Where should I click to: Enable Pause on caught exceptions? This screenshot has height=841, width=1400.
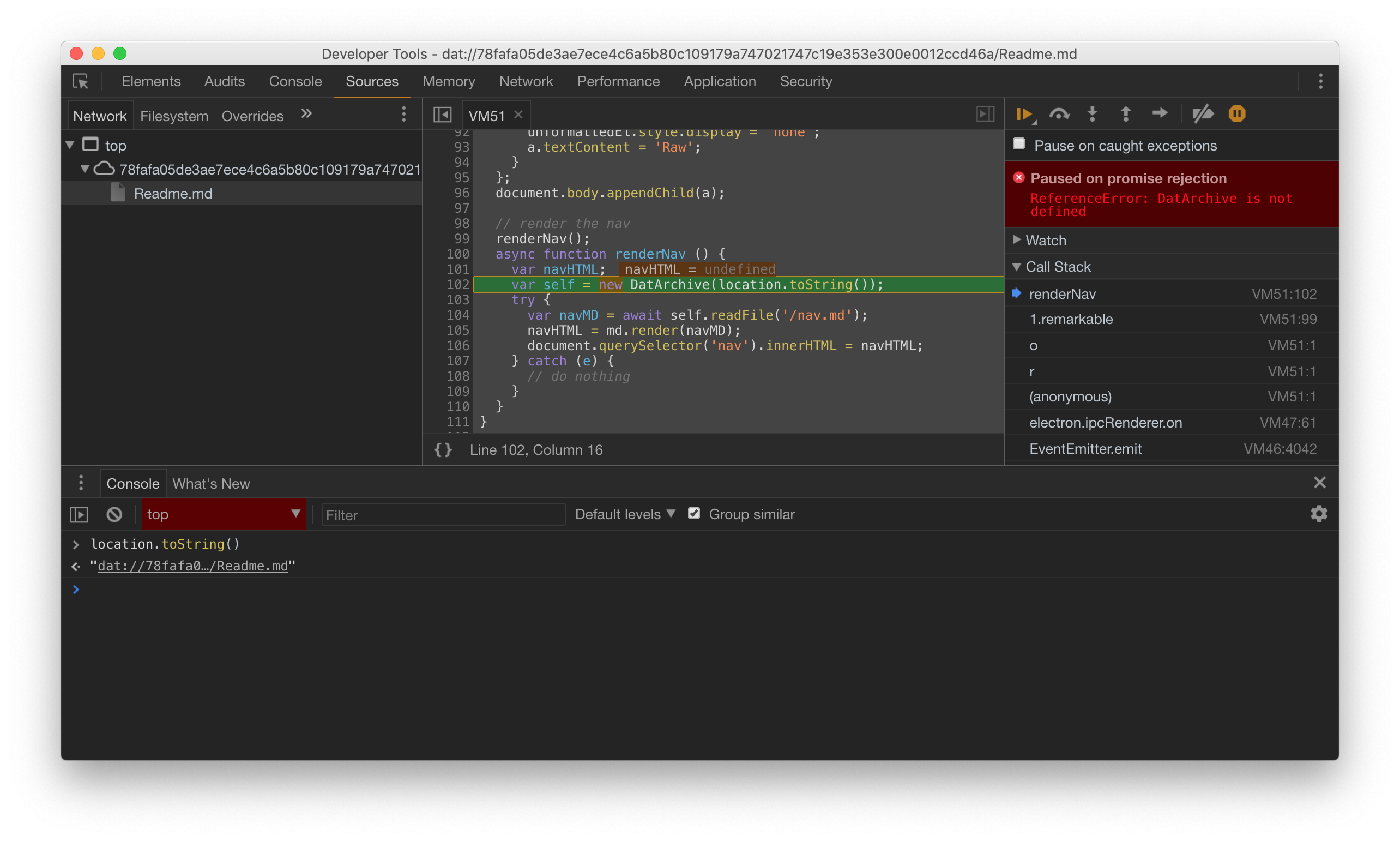(1019, 144)
